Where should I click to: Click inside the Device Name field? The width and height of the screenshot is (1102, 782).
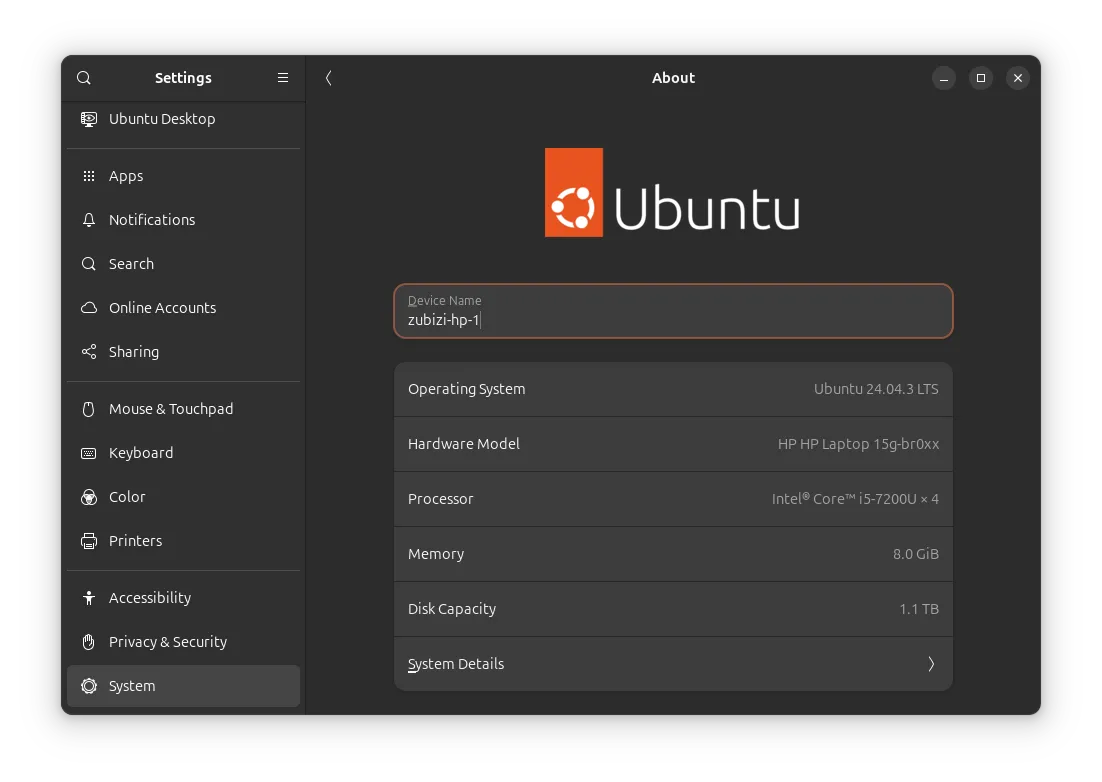pyautogui.click(x=673, y=318)
